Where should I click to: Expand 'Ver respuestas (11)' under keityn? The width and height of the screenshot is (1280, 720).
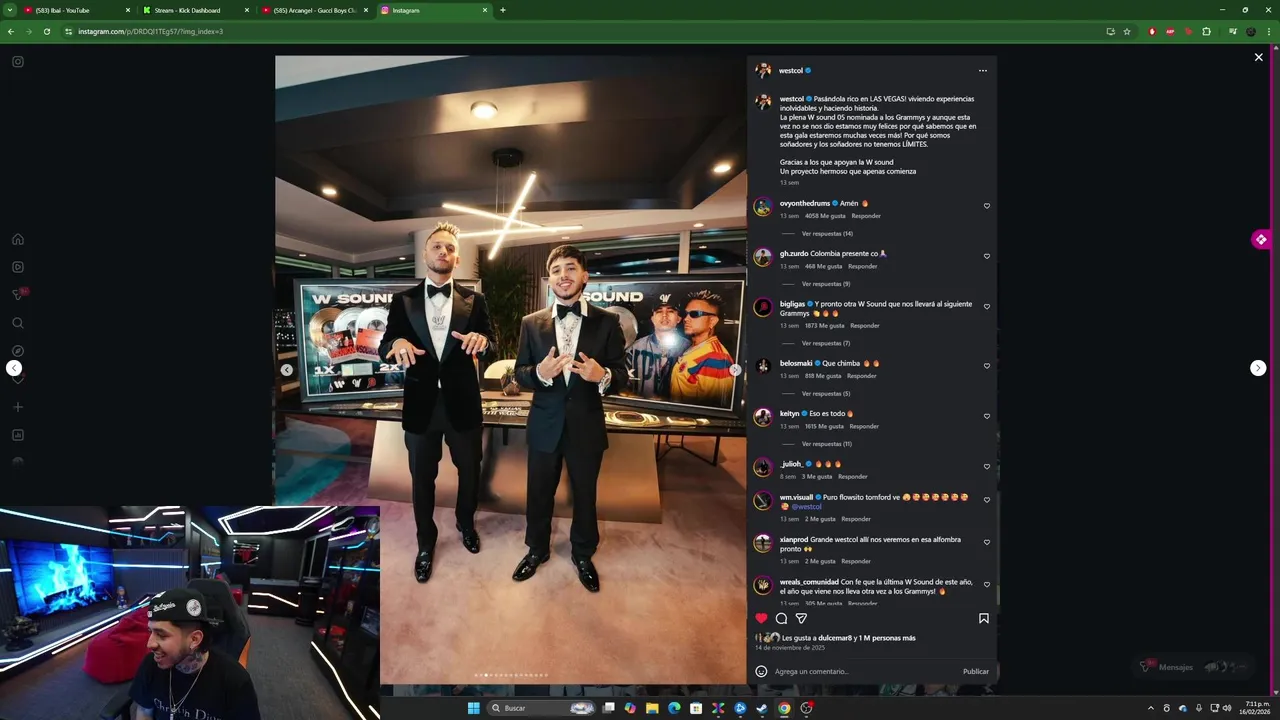click(827, 443)
